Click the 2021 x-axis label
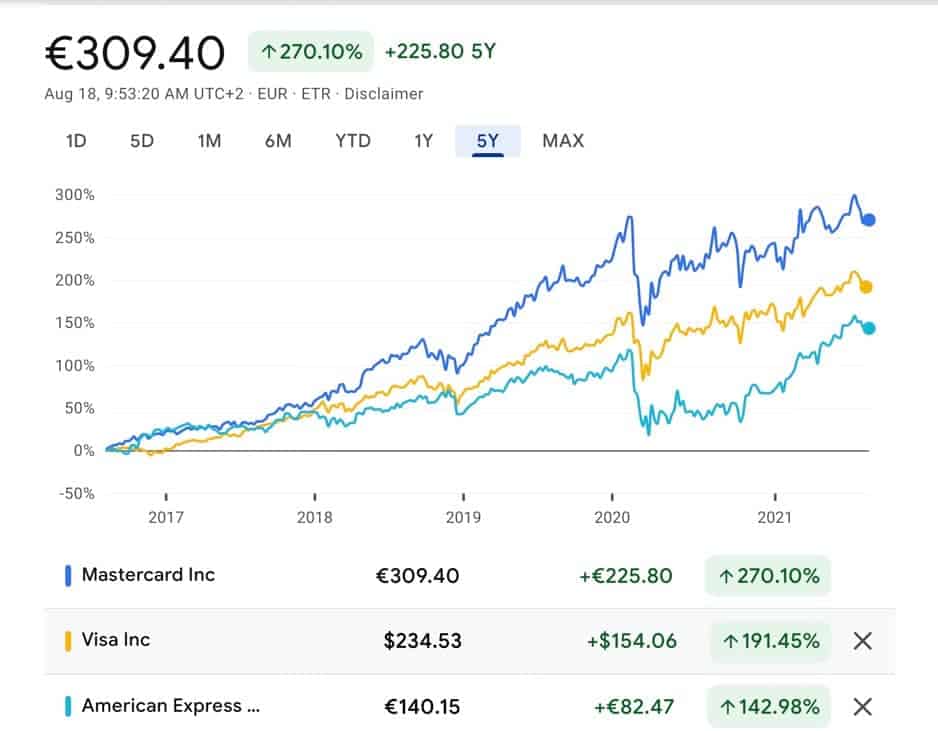 point(775,517)
